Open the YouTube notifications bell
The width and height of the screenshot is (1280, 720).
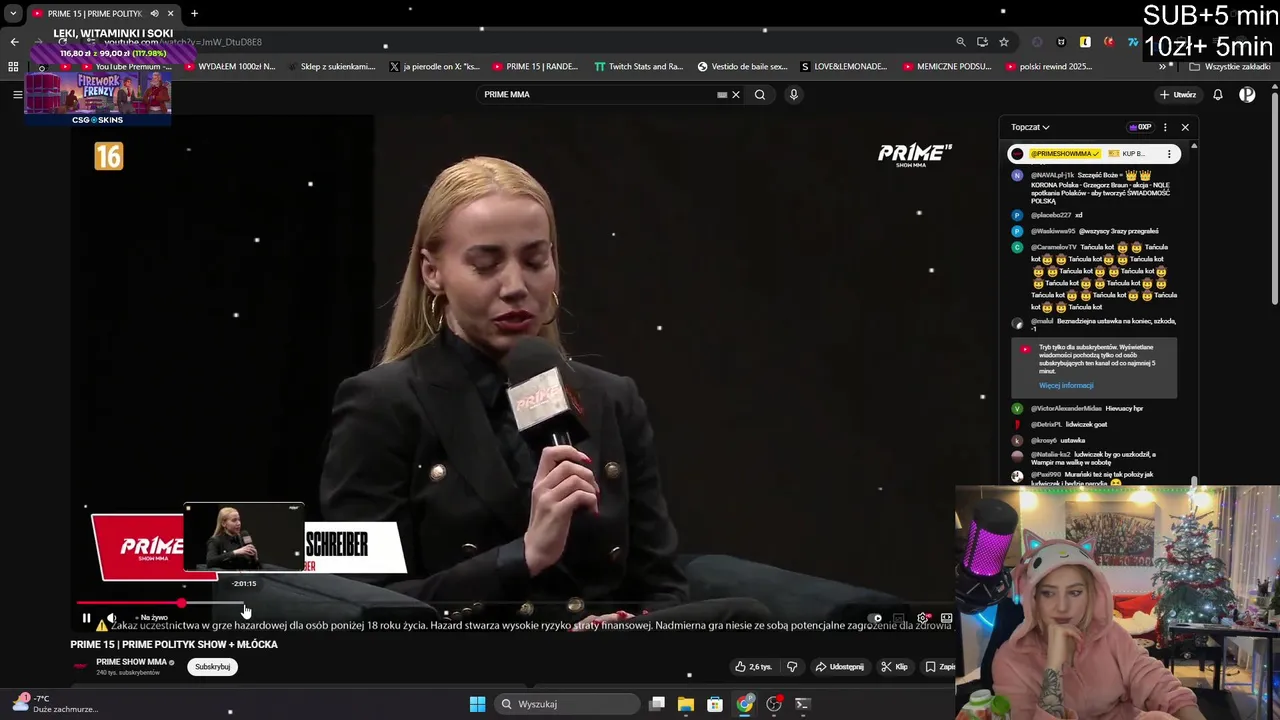1218,95
